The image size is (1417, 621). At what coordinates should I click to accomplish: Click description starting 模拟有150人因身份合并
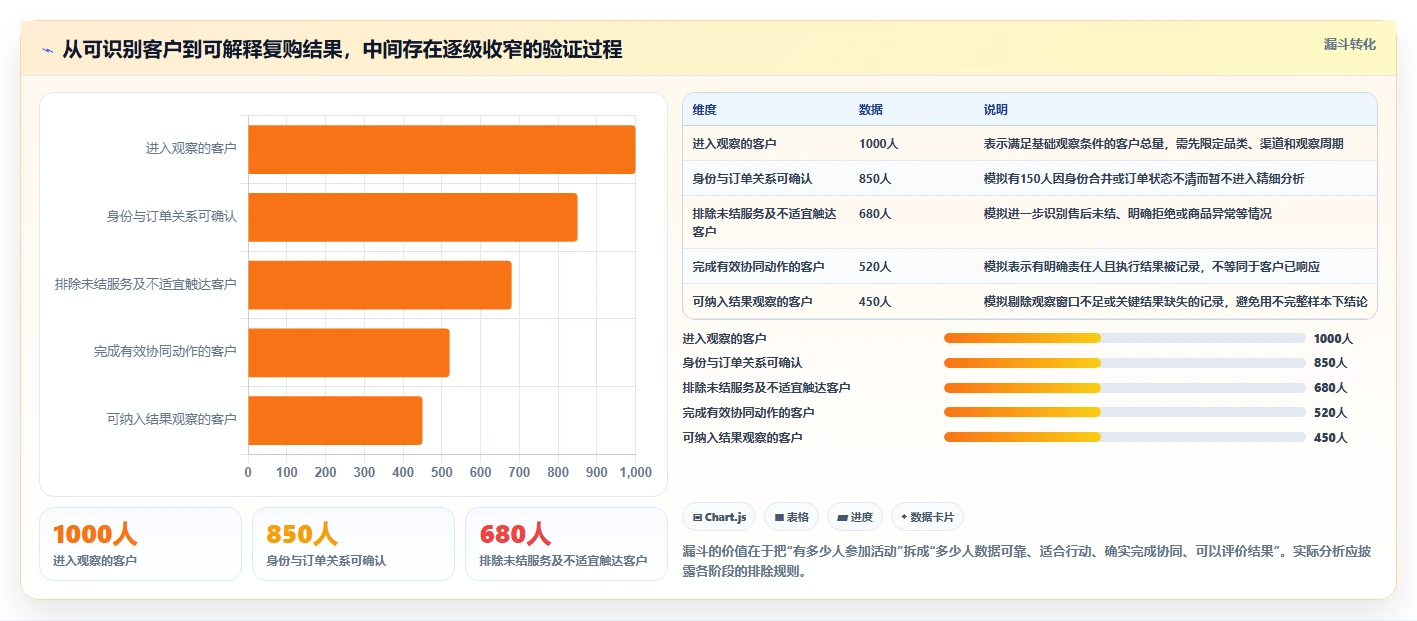(x=1143, y=178)
